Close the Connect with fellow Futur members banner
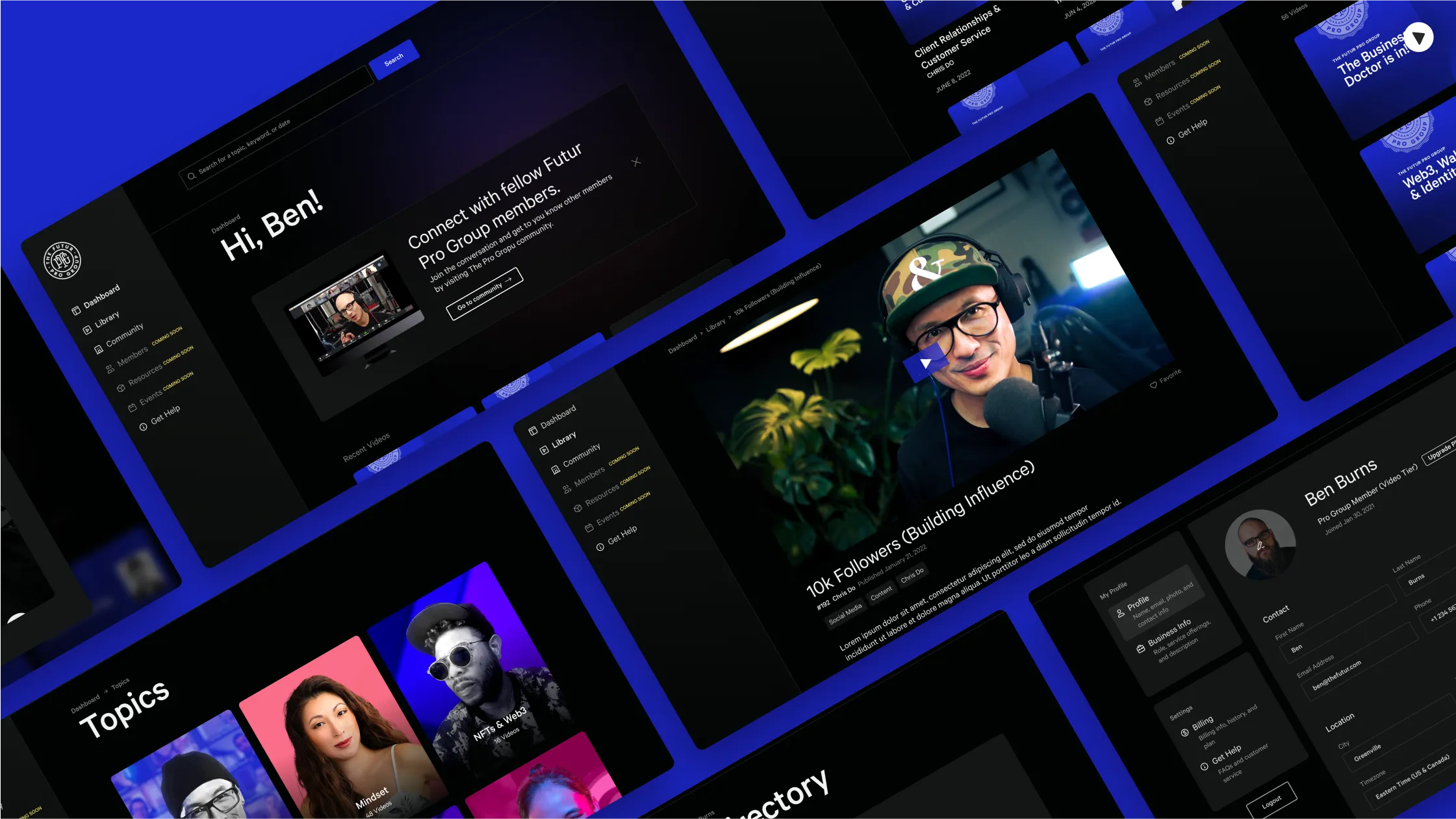 [x=636, y=162]
